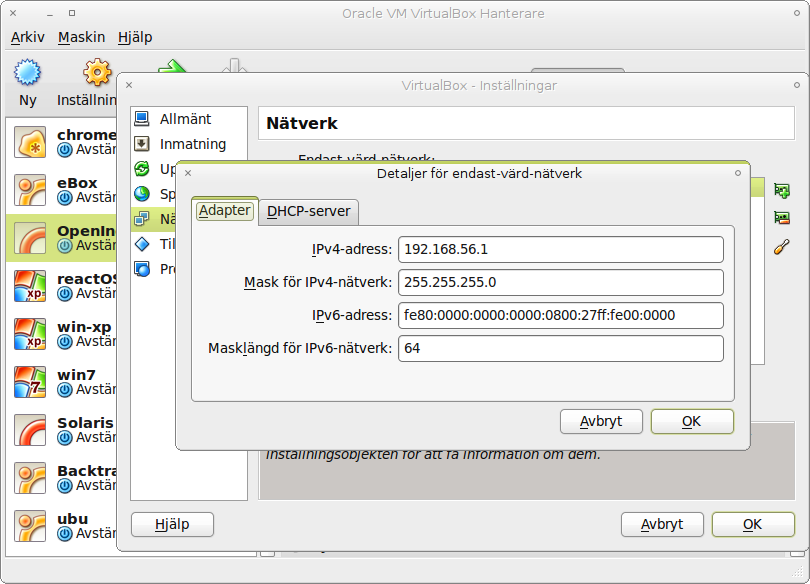810x584 pixels.
Task: Select the chrome virtual machine icon
Action: (30, 143)
